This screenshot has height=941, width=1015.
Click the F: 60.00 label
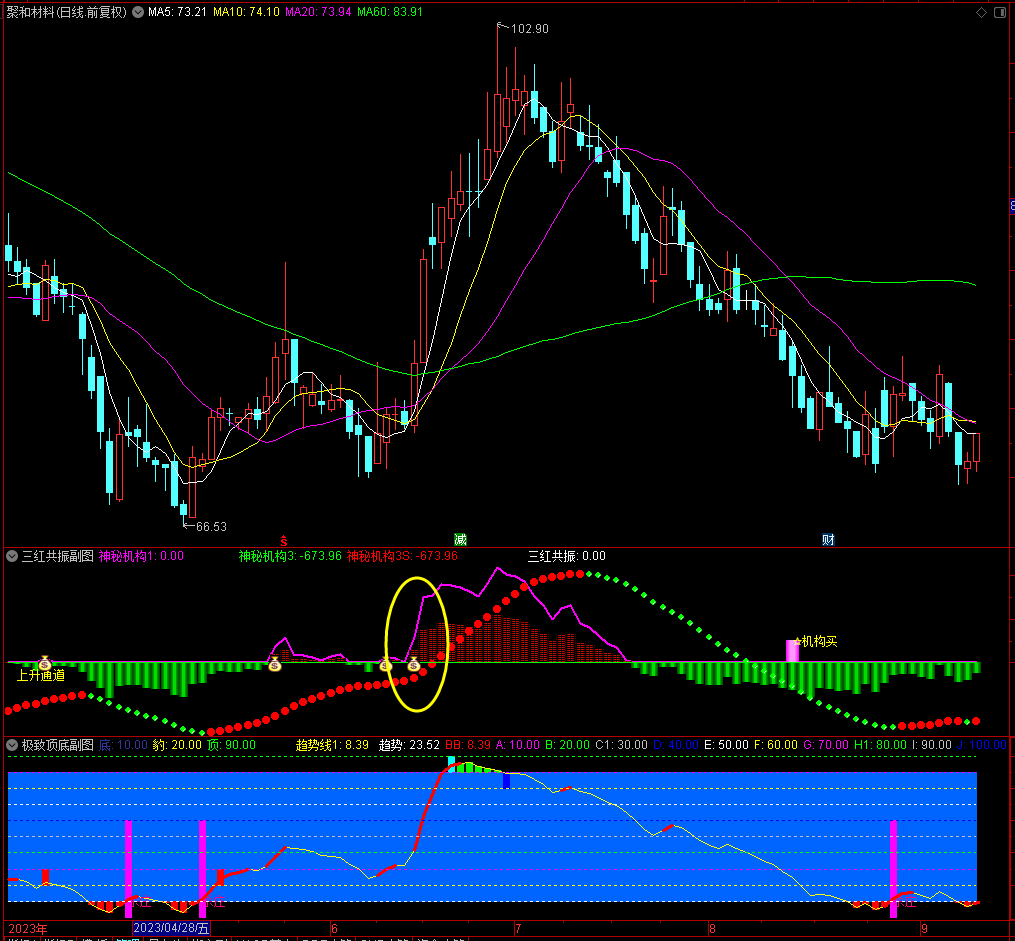coord(776,745)
